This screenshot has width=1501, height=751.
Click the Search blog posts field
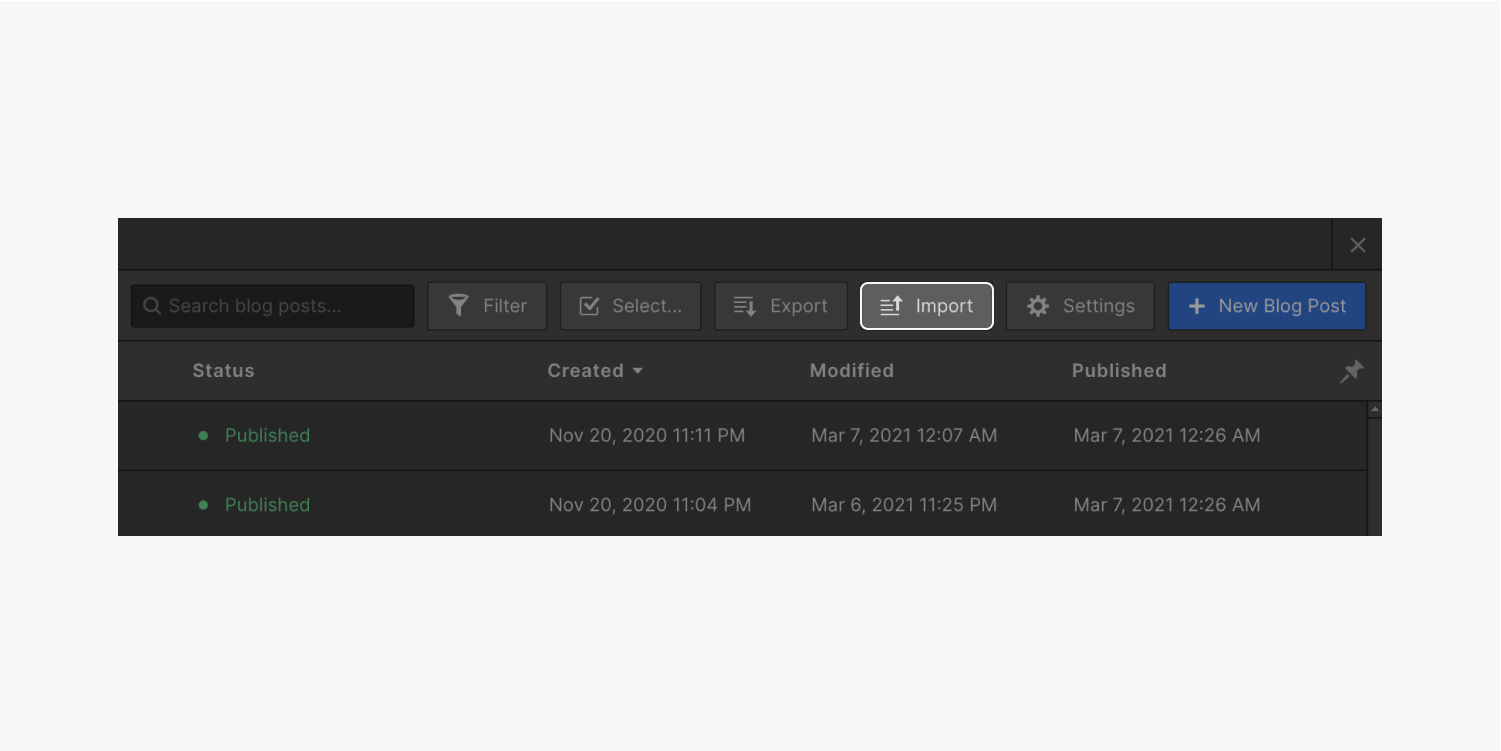[x=273, y=306]
